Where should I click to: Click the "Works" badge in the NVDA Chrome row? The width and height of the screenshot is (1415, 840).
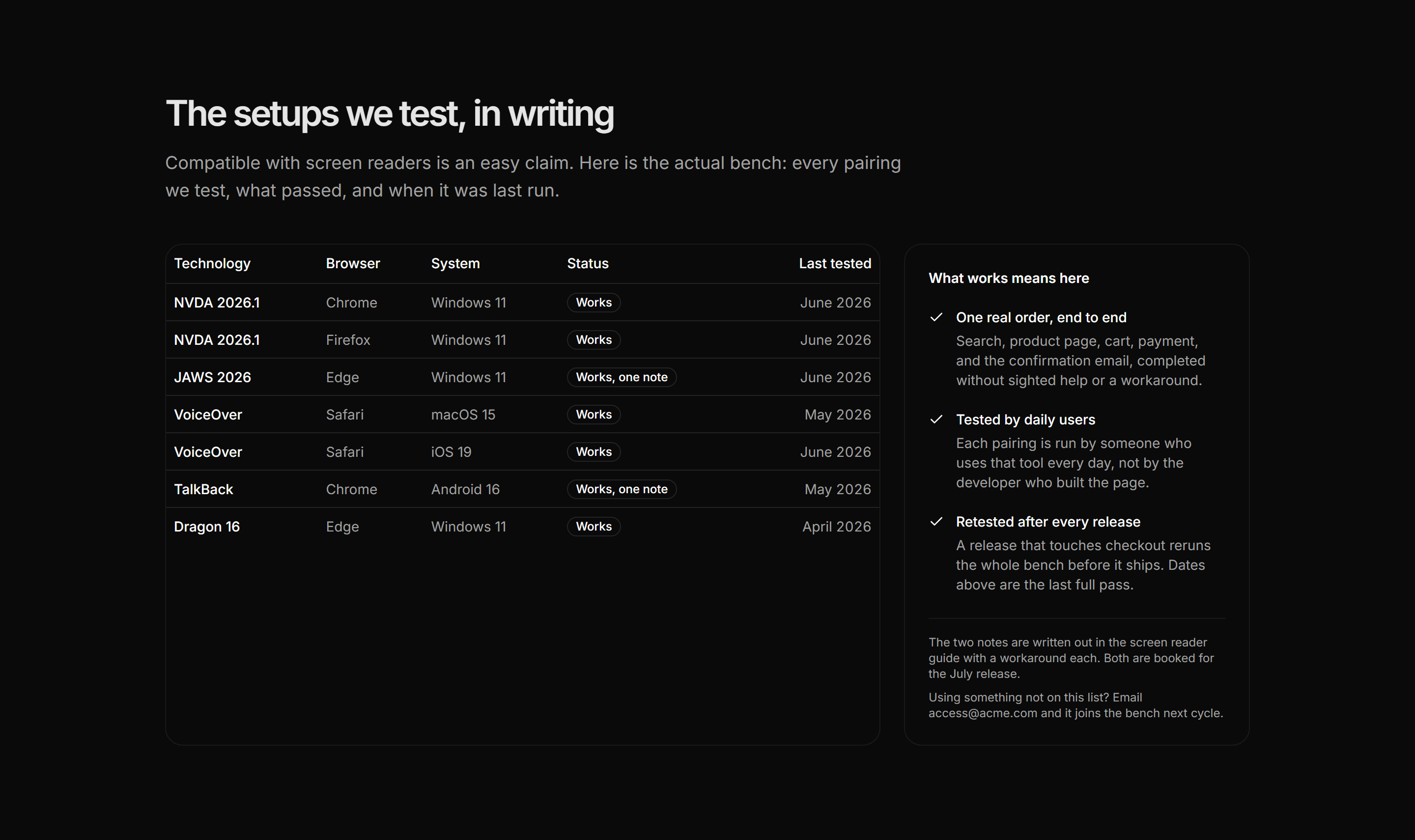[x=594, y=303]
